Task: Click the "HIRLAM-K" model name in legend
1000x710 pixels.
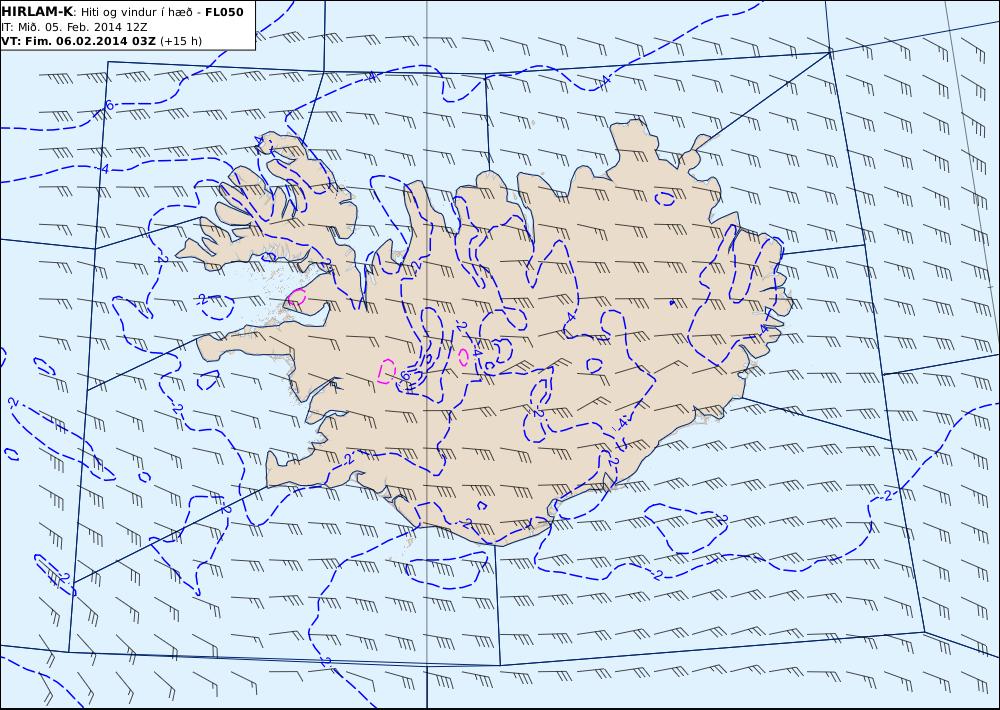Action: [38, 12]
